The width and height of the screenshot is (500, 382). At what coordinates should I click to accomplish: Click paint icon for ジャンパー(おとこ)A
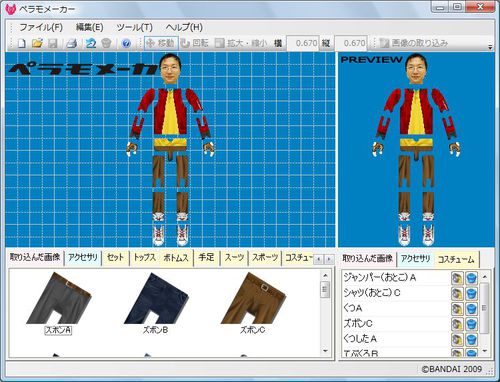457,278
